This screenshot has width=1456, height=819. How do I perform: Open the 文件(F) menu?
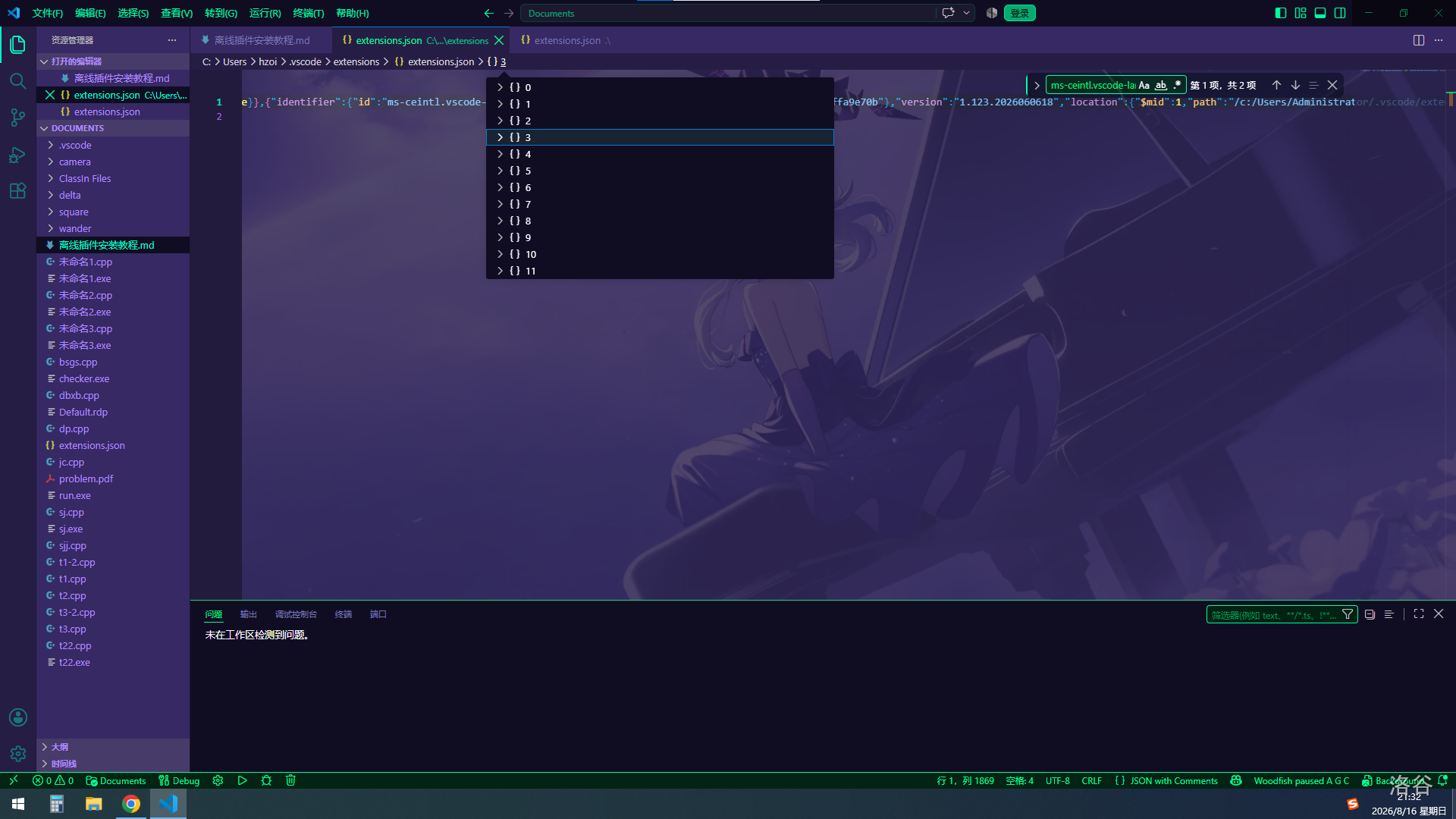tap(48, 13)
